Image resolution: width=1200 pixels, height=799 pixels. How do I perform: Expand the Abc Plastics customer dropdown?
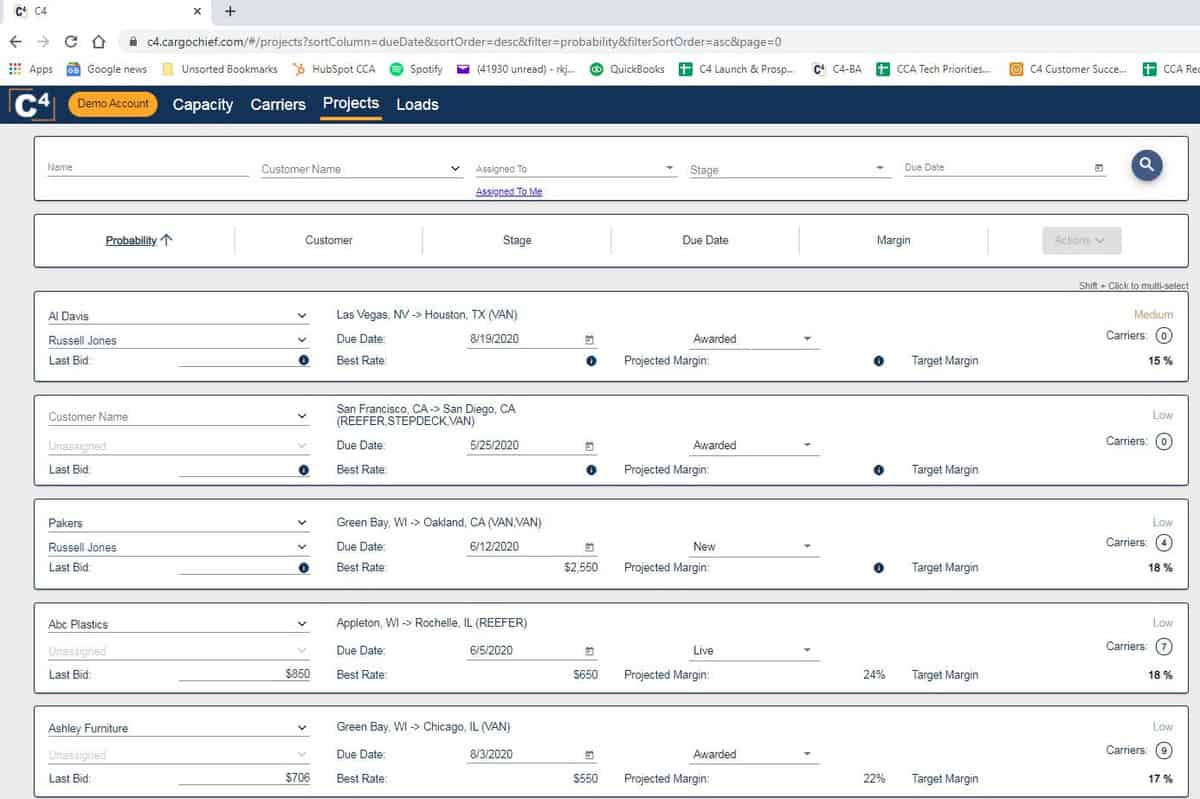coord(302,625)
